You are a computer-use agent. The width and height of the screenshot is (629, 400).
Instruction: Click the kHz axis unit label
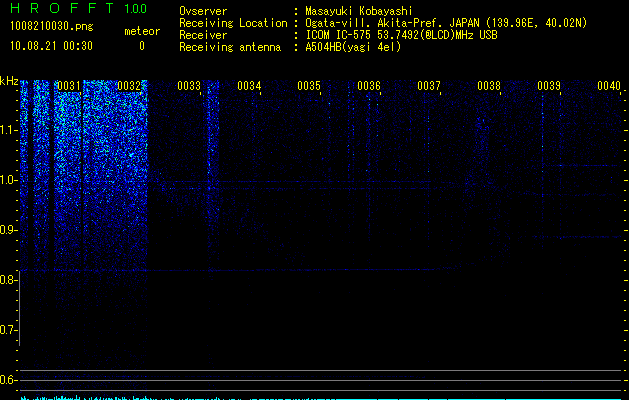click(9, 81)
